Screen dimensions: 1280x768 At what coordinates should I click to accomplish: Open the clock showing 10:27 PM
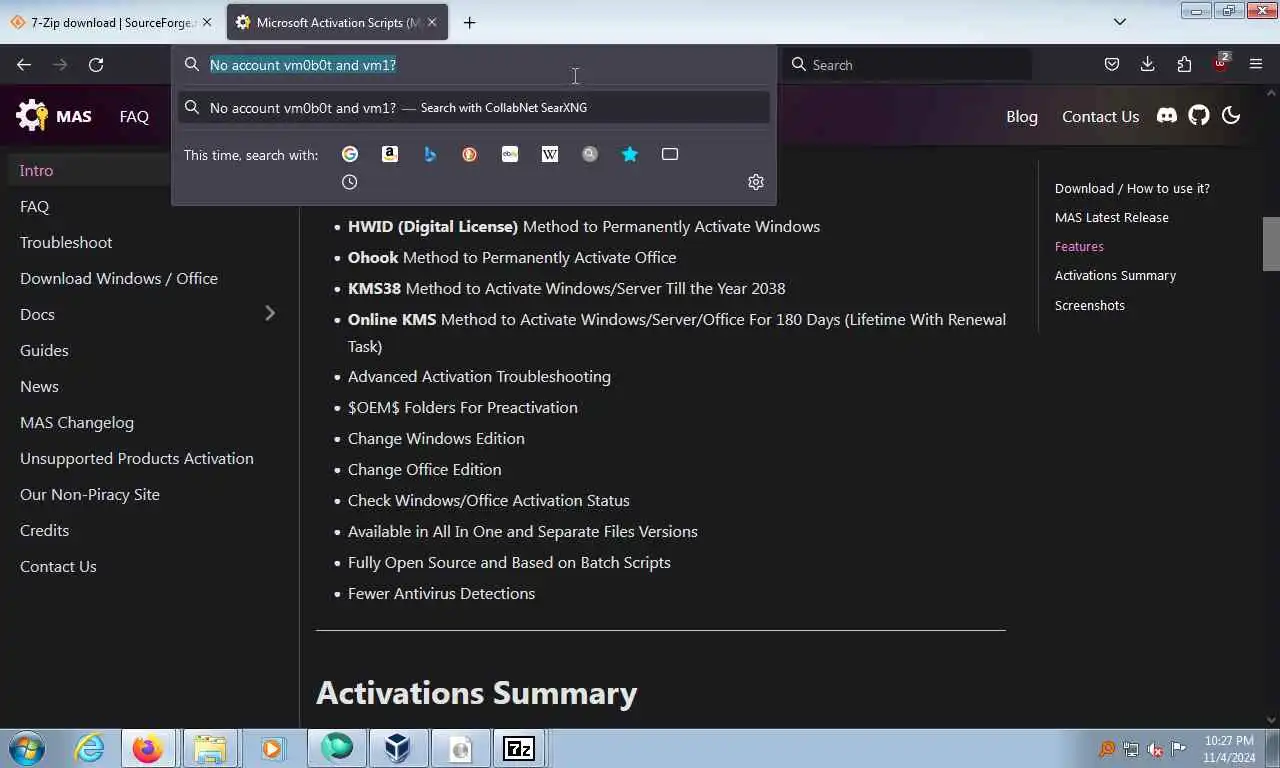1229,749
